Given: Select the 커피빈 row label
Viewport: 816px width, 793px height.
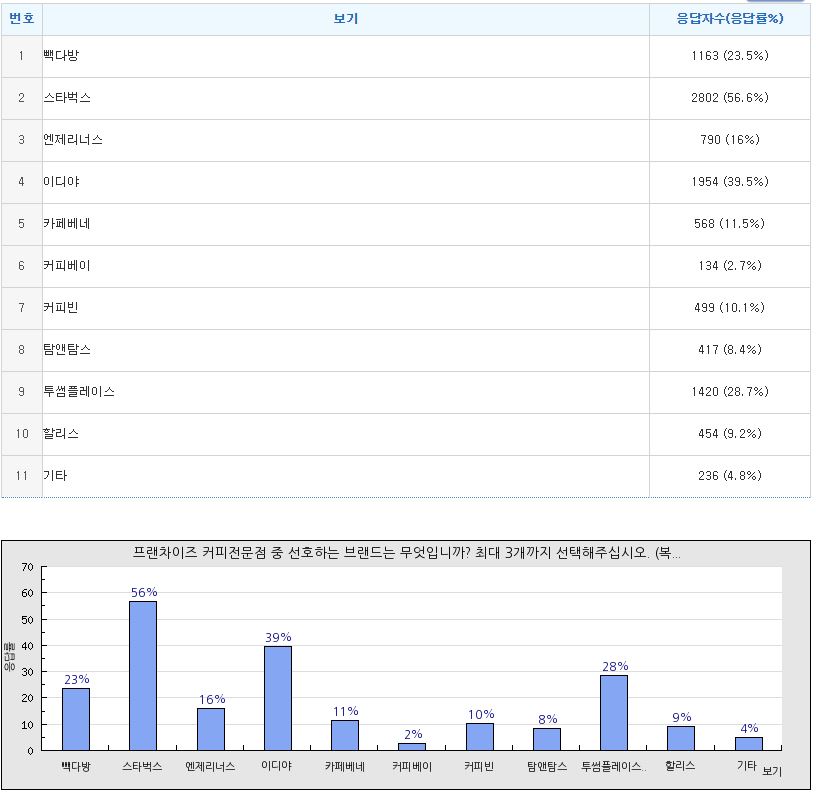Looking at the screenshot, I should coord(60,308).
